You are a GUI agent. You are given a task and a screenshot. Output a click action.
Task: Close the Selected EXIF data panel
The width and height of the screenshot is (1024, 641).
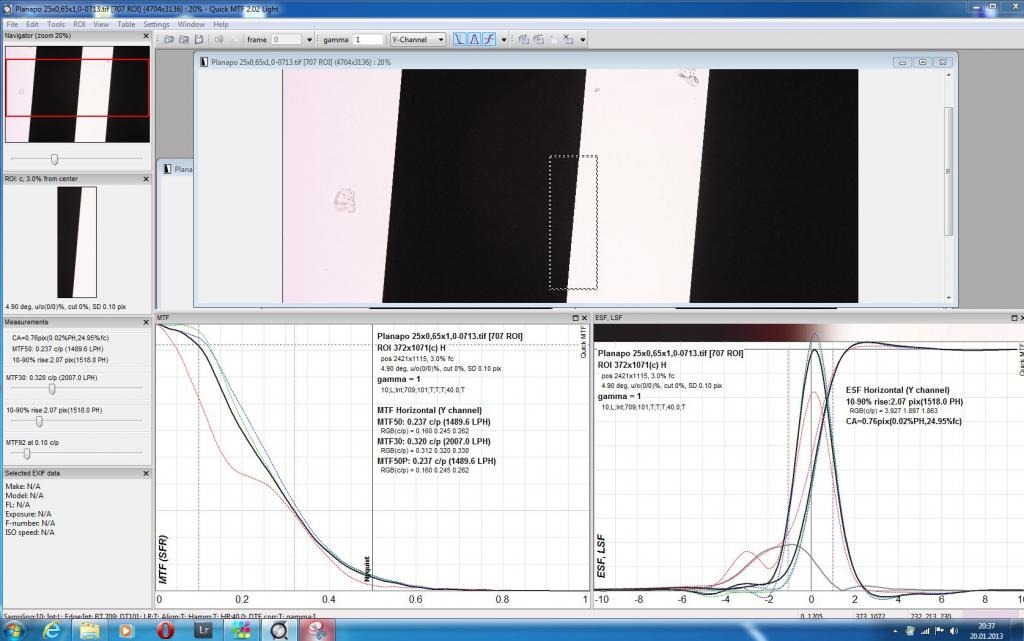(146, 473)
